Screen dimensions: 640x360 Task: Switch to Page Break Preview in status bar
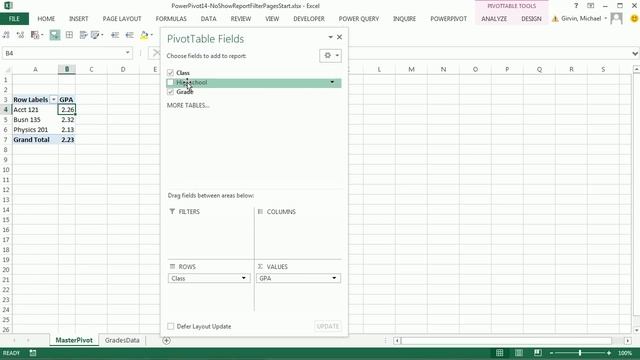coord(538,353)
